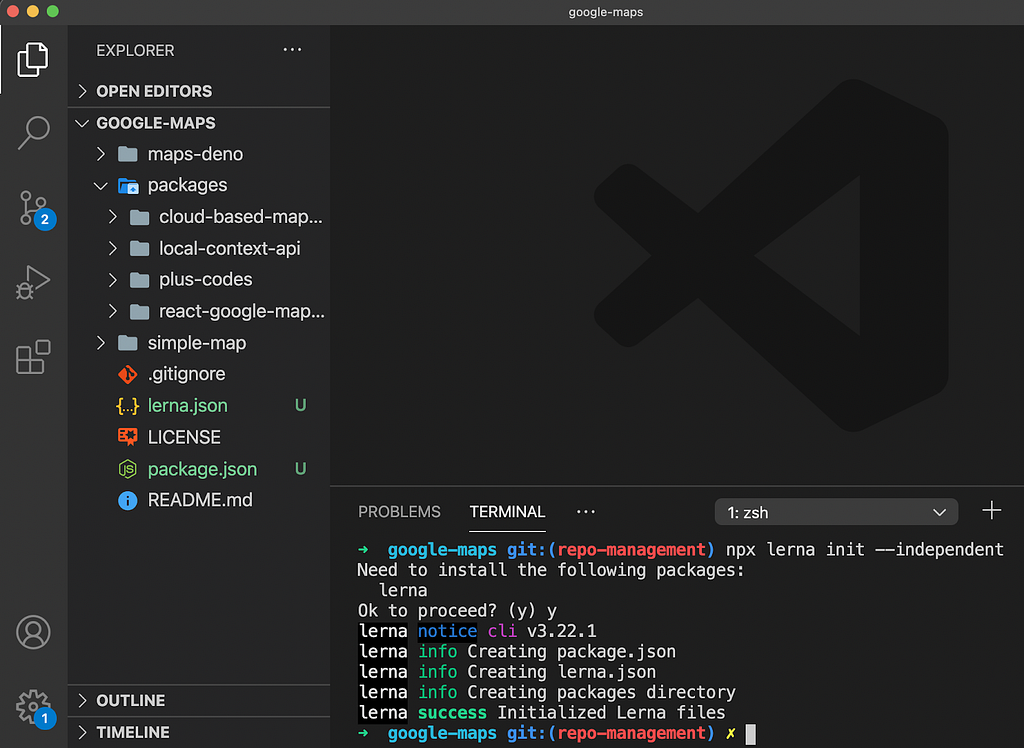Open Explorer more actions ellipsis
Image resolution: width=1024 pixels, height=748 pixels.
[x=292, y=50]
